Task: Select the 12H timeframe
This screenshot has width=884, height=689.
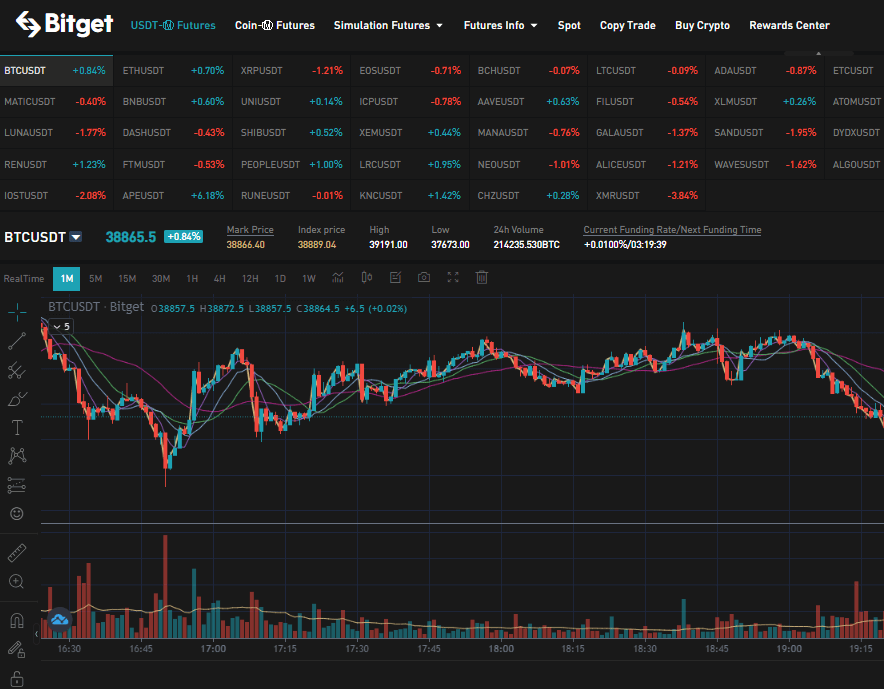Action: click(250, 279)
